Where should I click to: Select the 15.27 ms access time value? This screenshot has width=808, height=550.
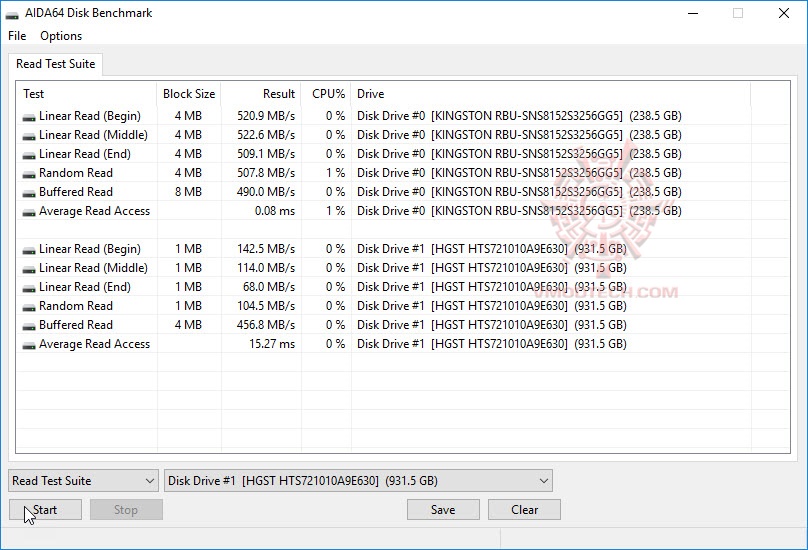(x=272, y=344)
